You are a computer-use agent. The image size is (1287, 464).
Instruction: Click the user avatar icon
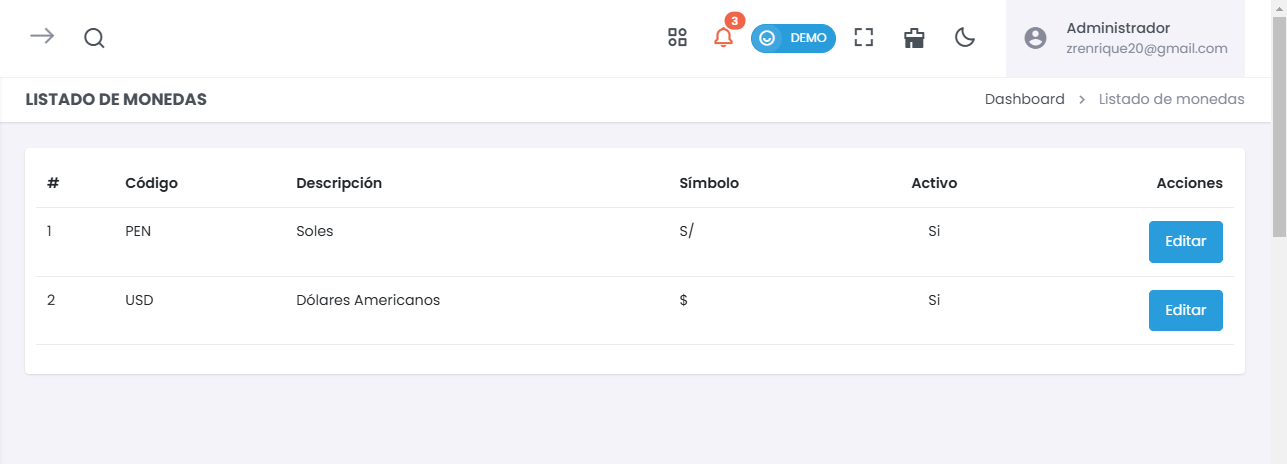pyautogui.click(x=1035, y=38)
